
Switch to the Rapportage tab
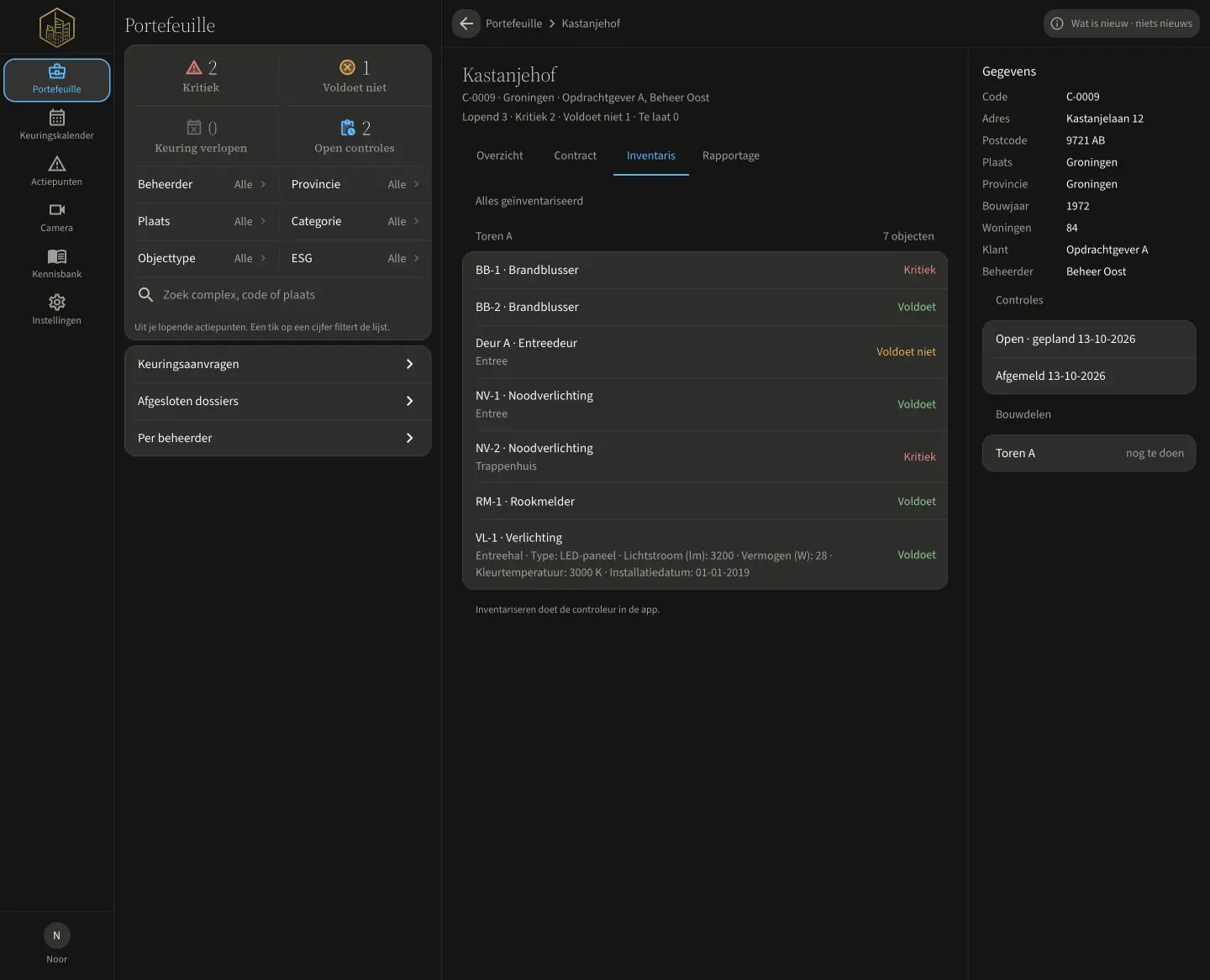click(x=731, y=155)
